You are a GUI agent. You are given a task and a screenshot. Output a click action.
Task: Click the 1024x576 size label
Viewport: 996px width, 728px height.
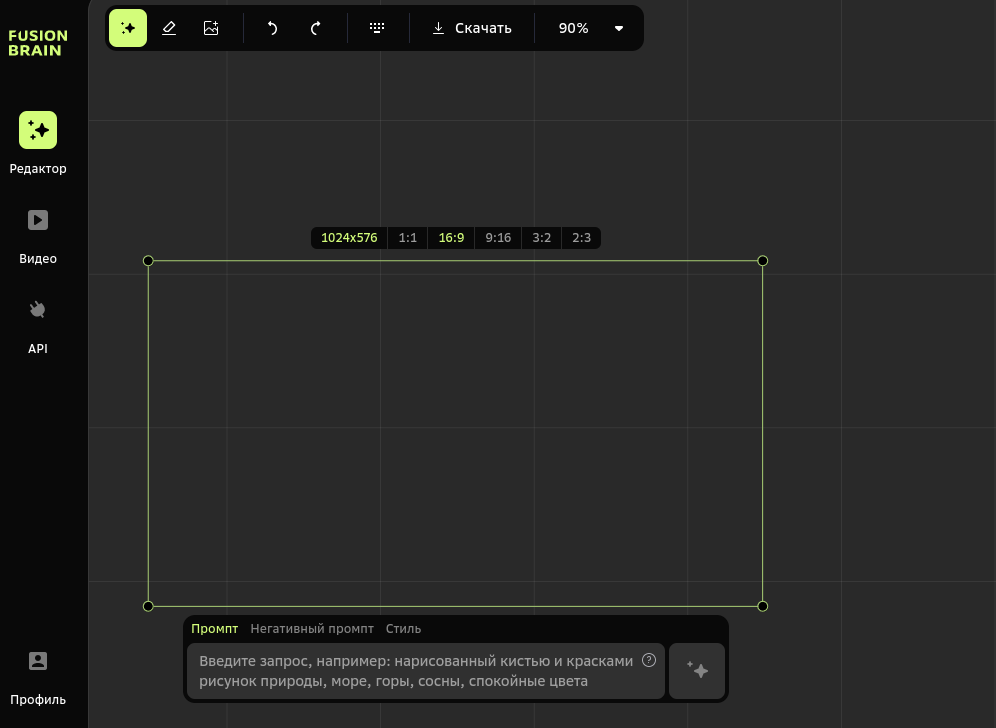(x=349, y=238)
